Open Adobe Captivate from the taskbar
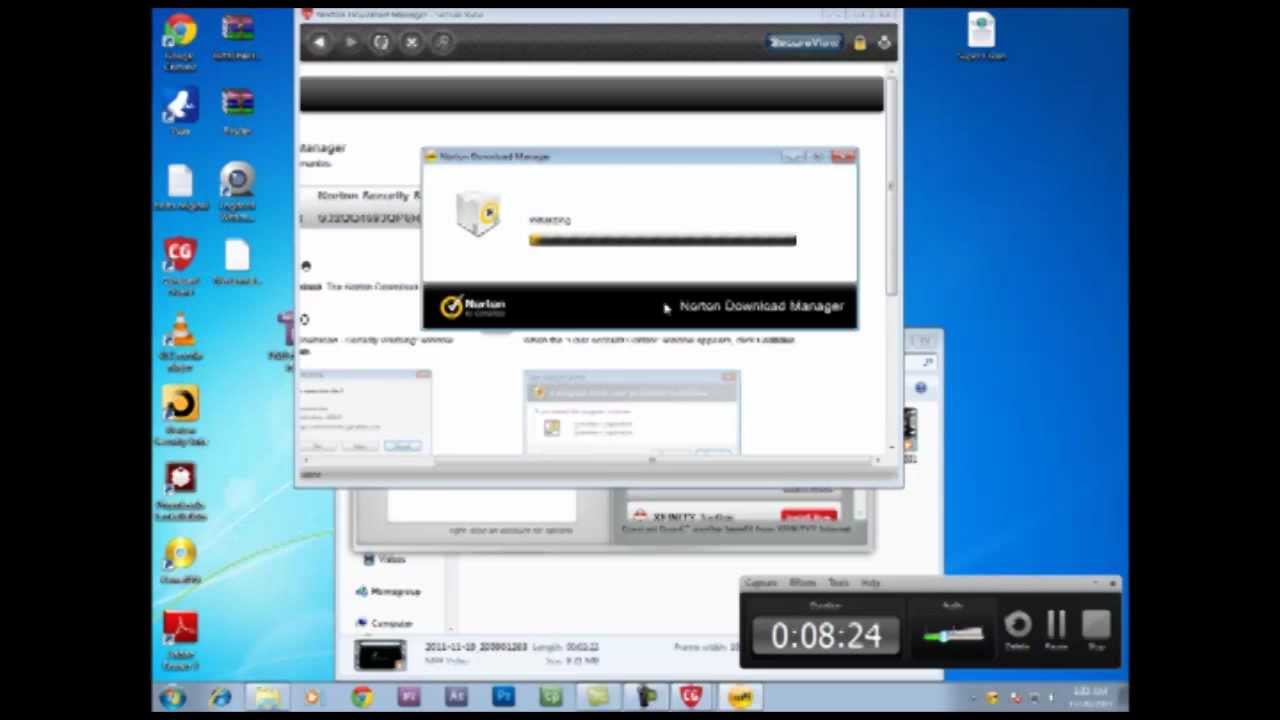 551,697
